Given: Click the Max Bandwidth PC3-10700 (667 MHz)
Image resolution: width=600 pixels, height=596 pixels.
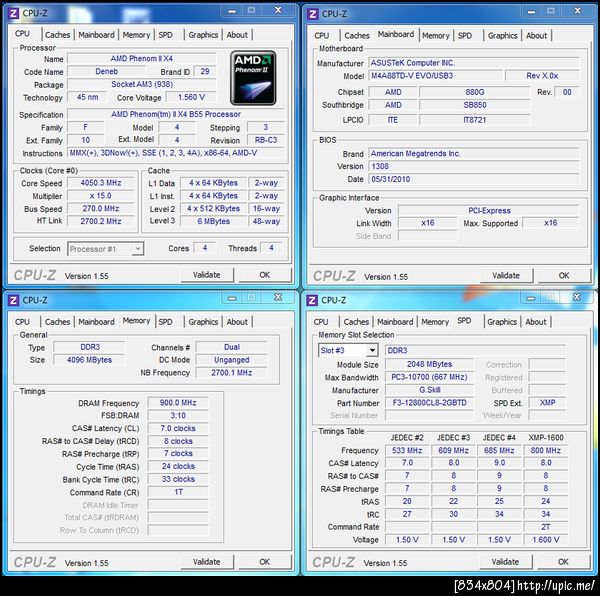Looking at the screenshot, I should pos(429,378).
